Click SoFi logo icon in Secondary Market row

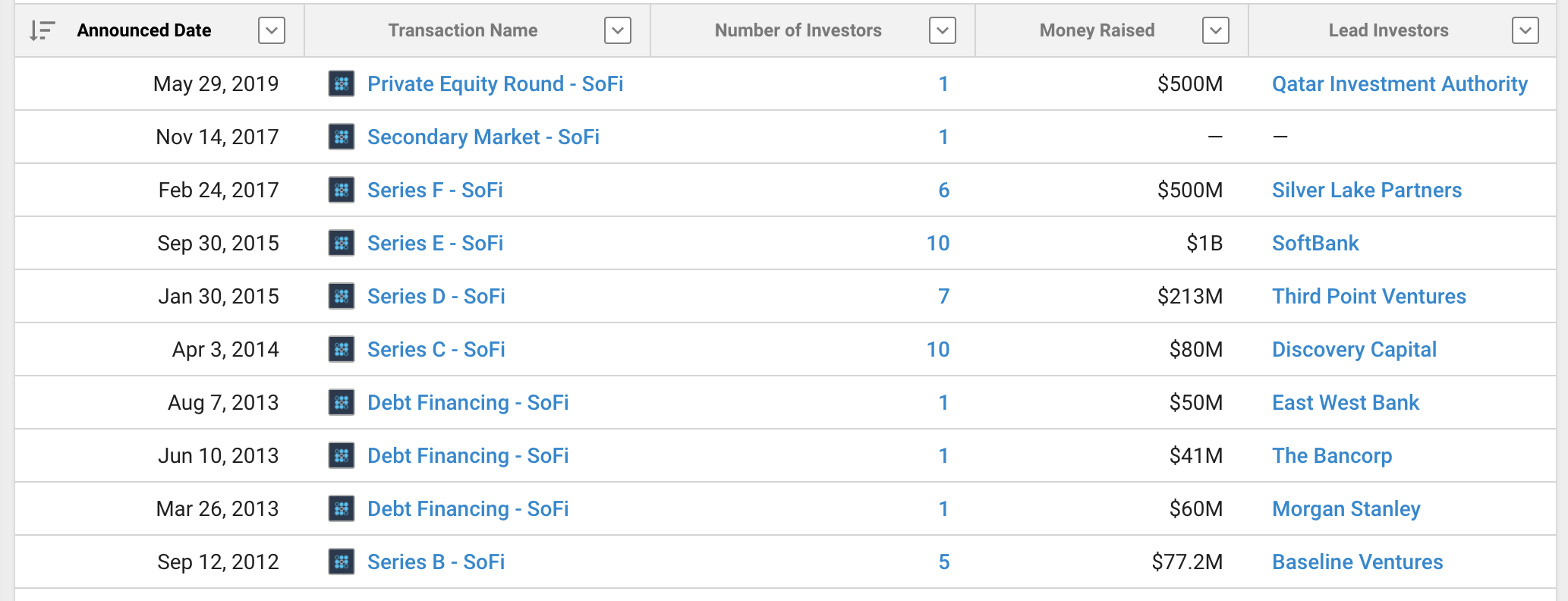click(342, 137)
